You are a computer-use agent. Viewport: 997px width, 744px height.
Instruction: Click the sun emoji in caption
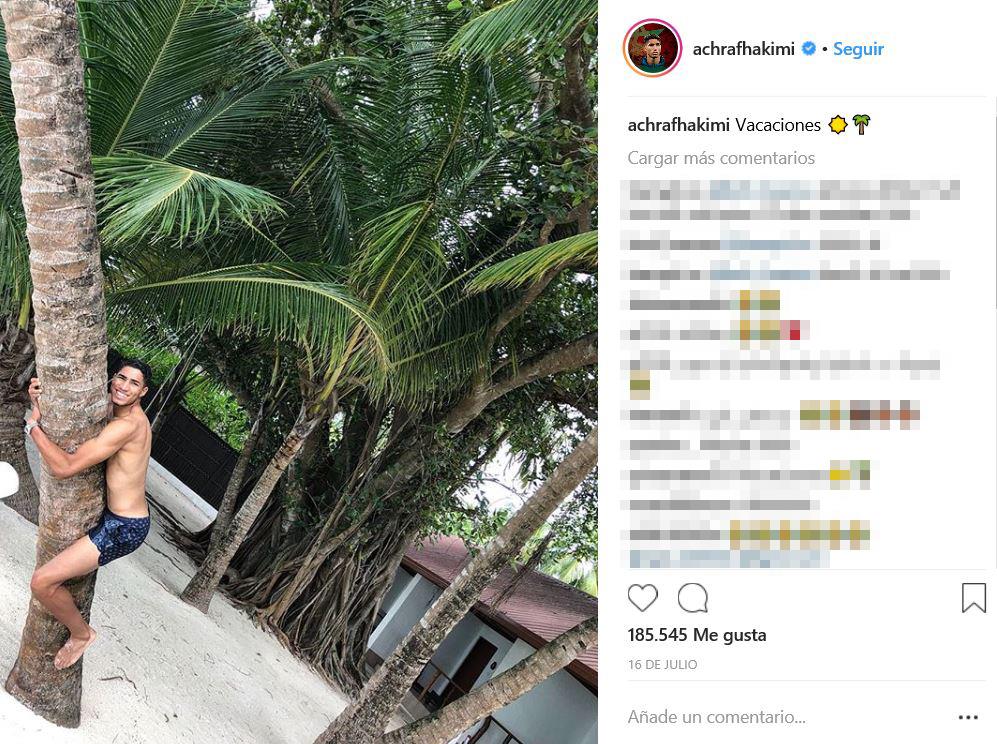[838, 125]
